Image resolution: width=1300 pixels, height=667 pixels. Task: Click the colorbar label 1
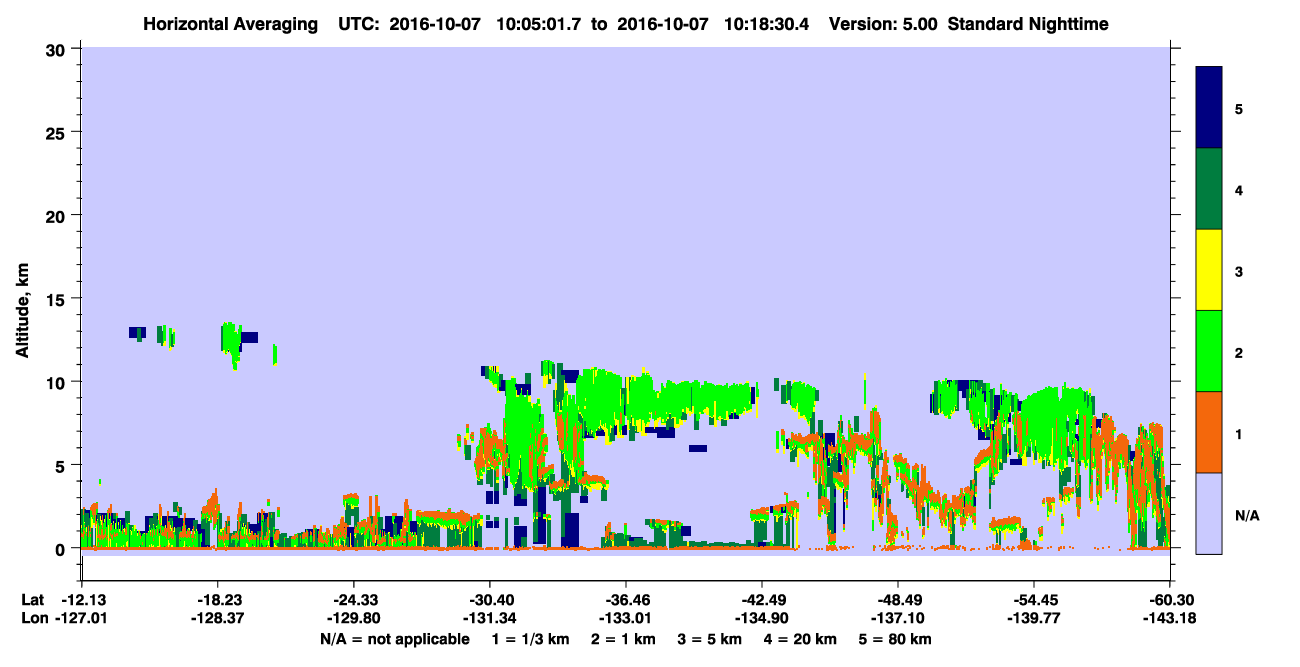[1239, 433]
